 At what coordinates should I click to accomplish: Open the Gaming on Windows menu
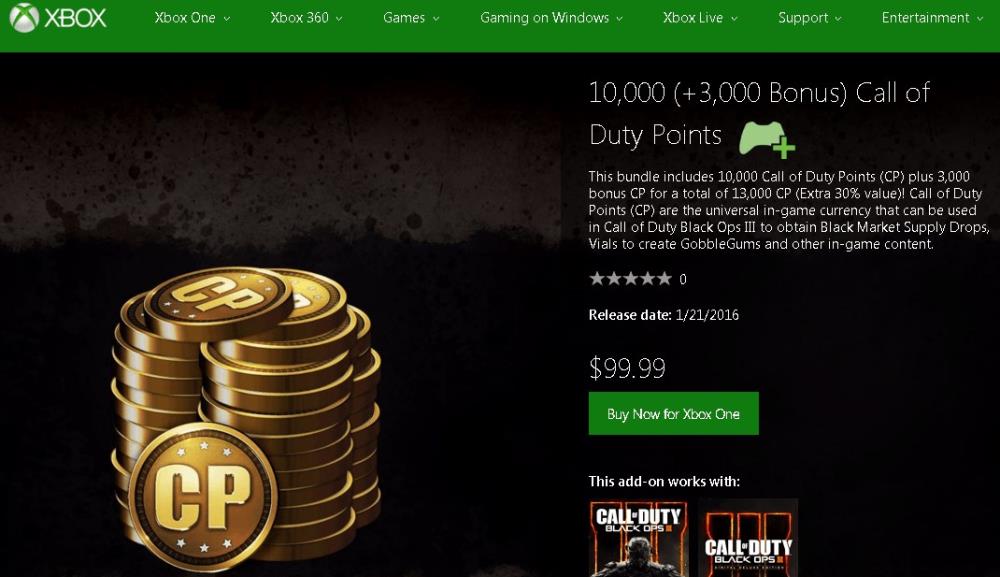pos(551,18)
